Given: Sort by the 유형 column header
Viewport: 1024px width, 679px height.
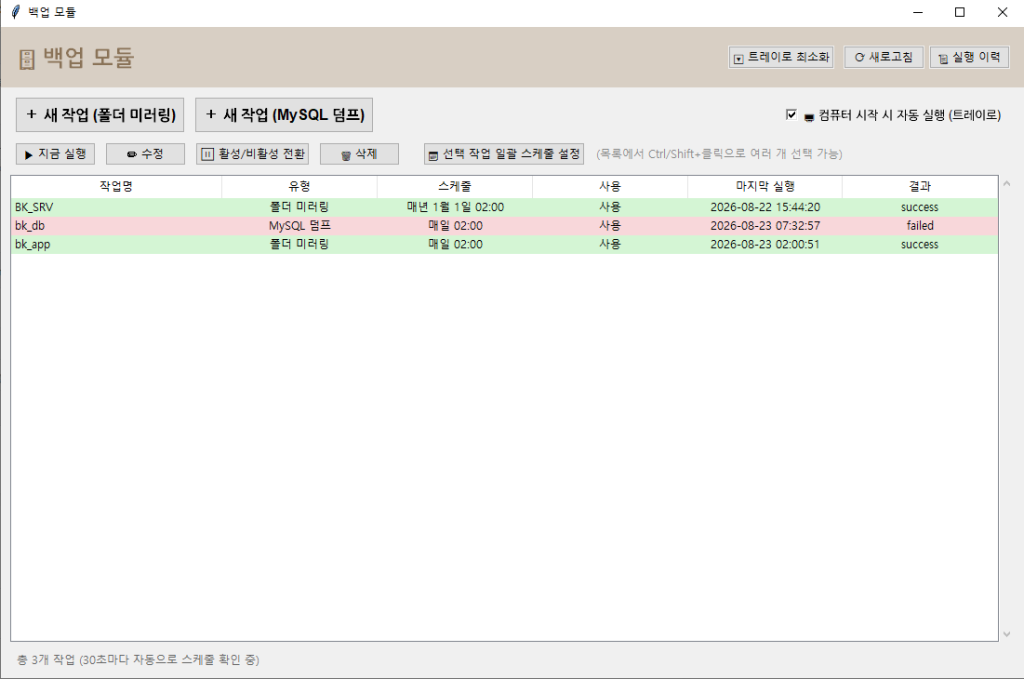Looking at the screenshot, I should [299, 187].
